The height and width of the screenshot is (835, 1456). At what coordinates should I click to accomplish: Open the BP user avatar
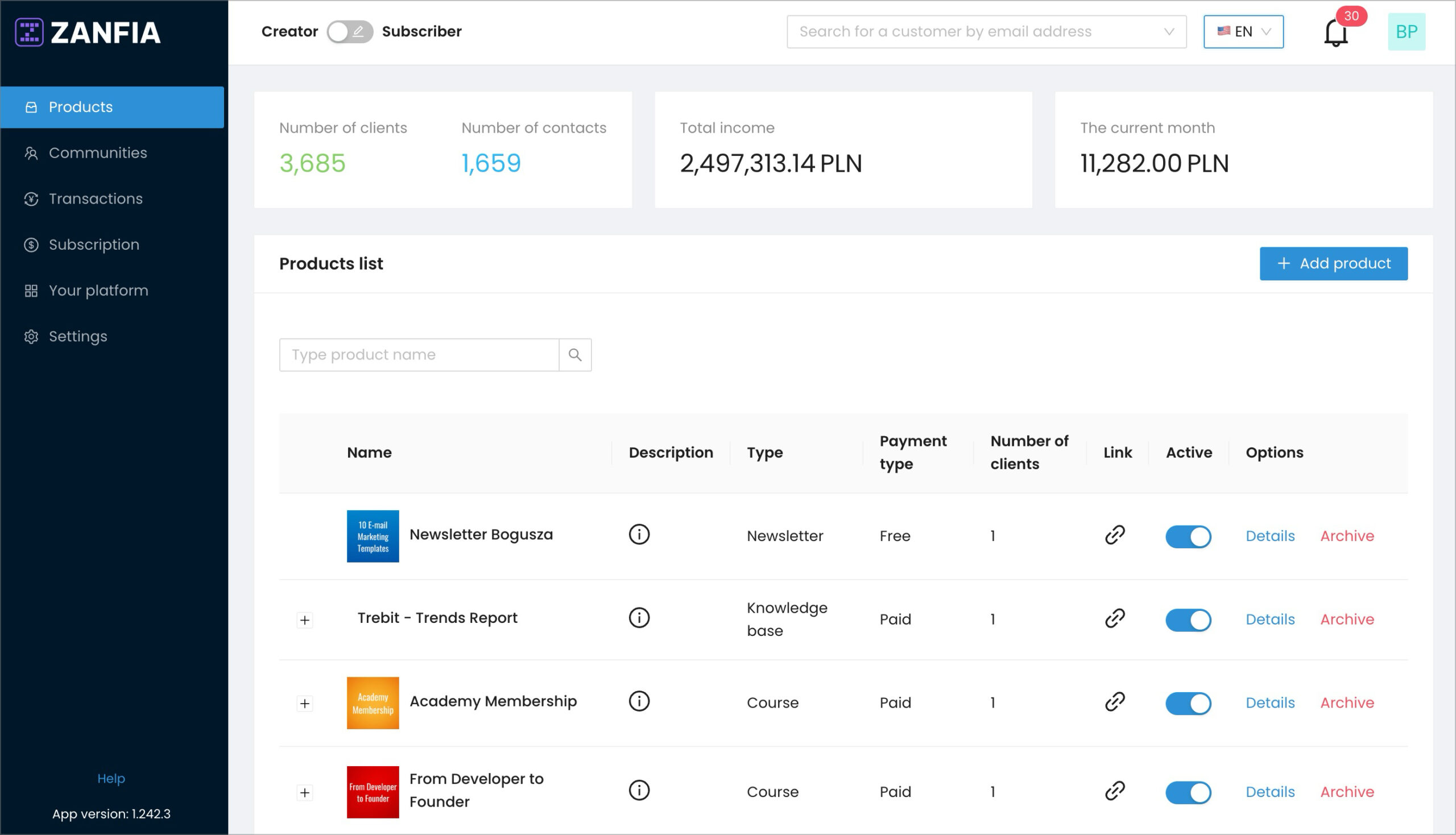point(1405,31)
